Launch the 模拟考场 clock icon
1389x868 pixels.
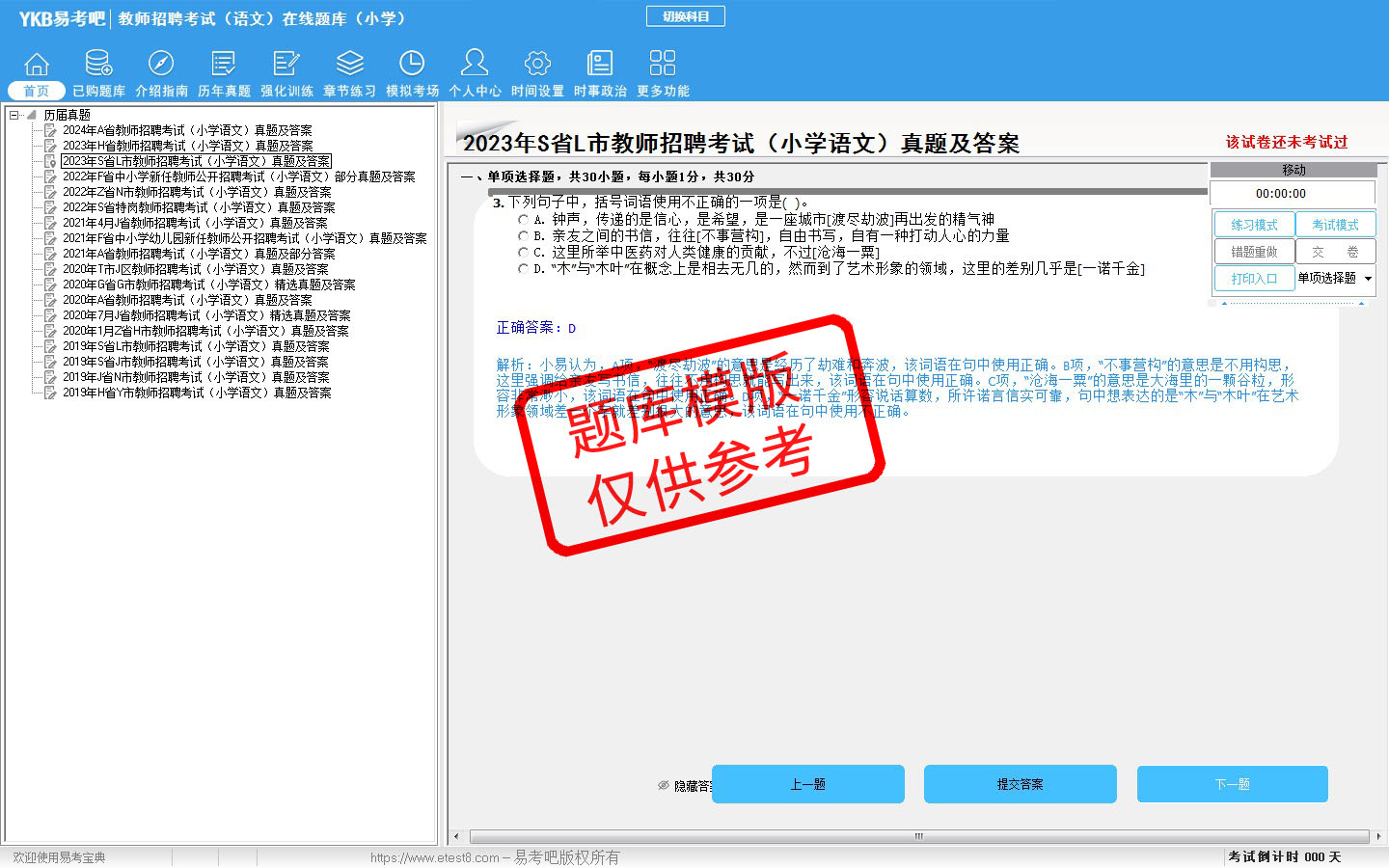coord(412,65)
